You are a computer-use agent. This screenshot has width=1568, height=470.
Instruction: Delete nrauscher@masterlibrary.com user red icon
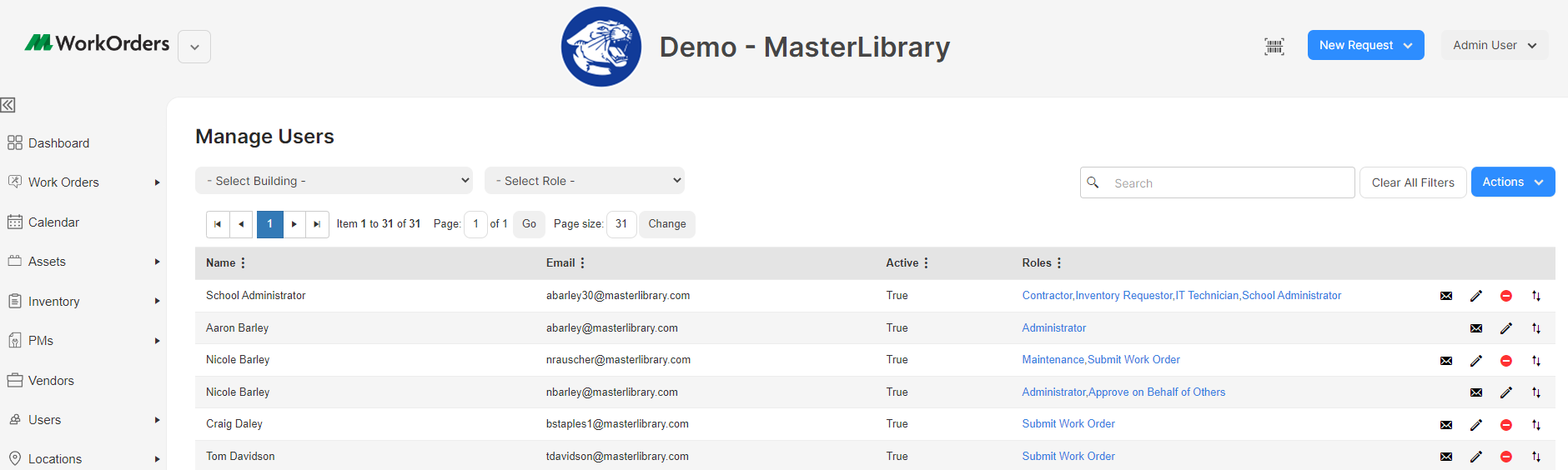click(x=1506, y=361)
